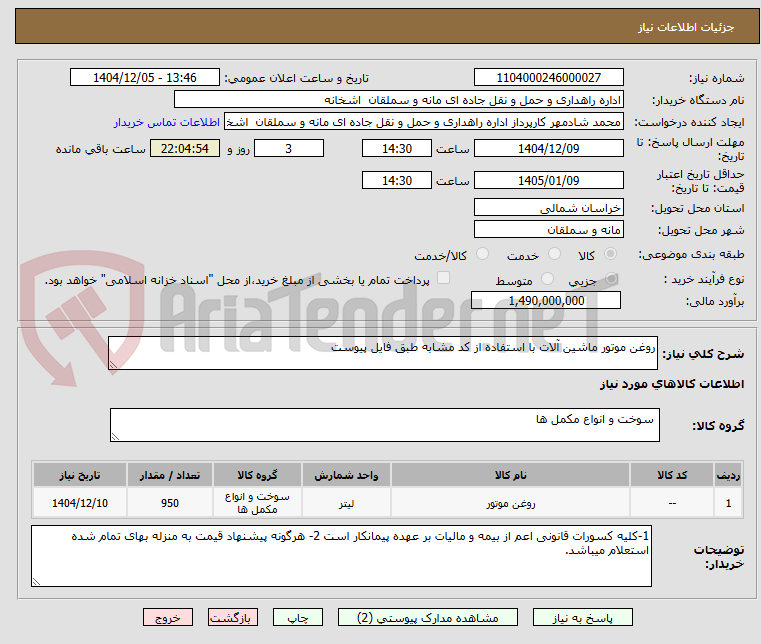Click the resize handle of شرح کلی نیاز box

click(x=113, y=365)
